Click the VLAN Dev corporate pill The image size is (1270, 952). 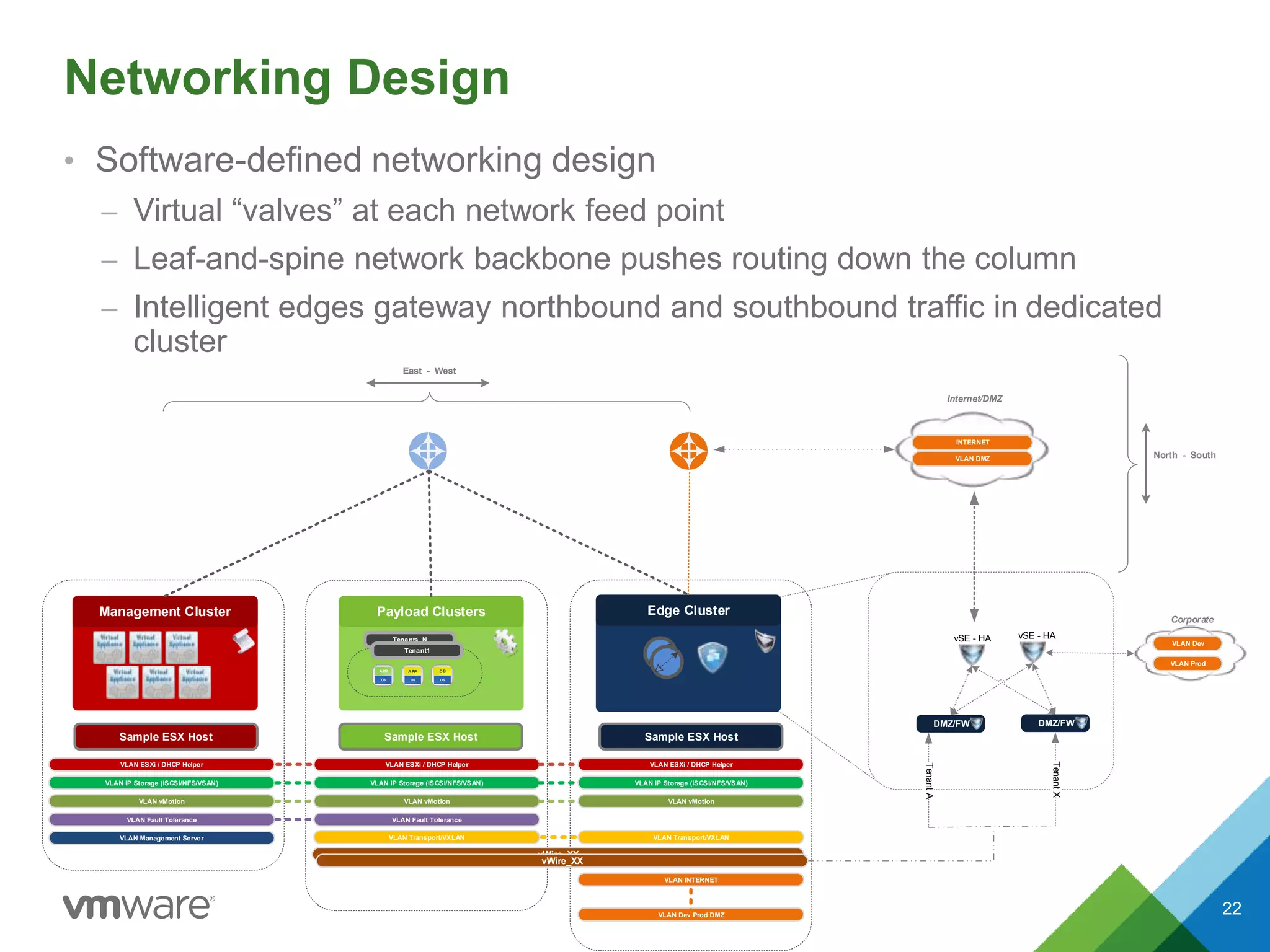point(1187,643)
